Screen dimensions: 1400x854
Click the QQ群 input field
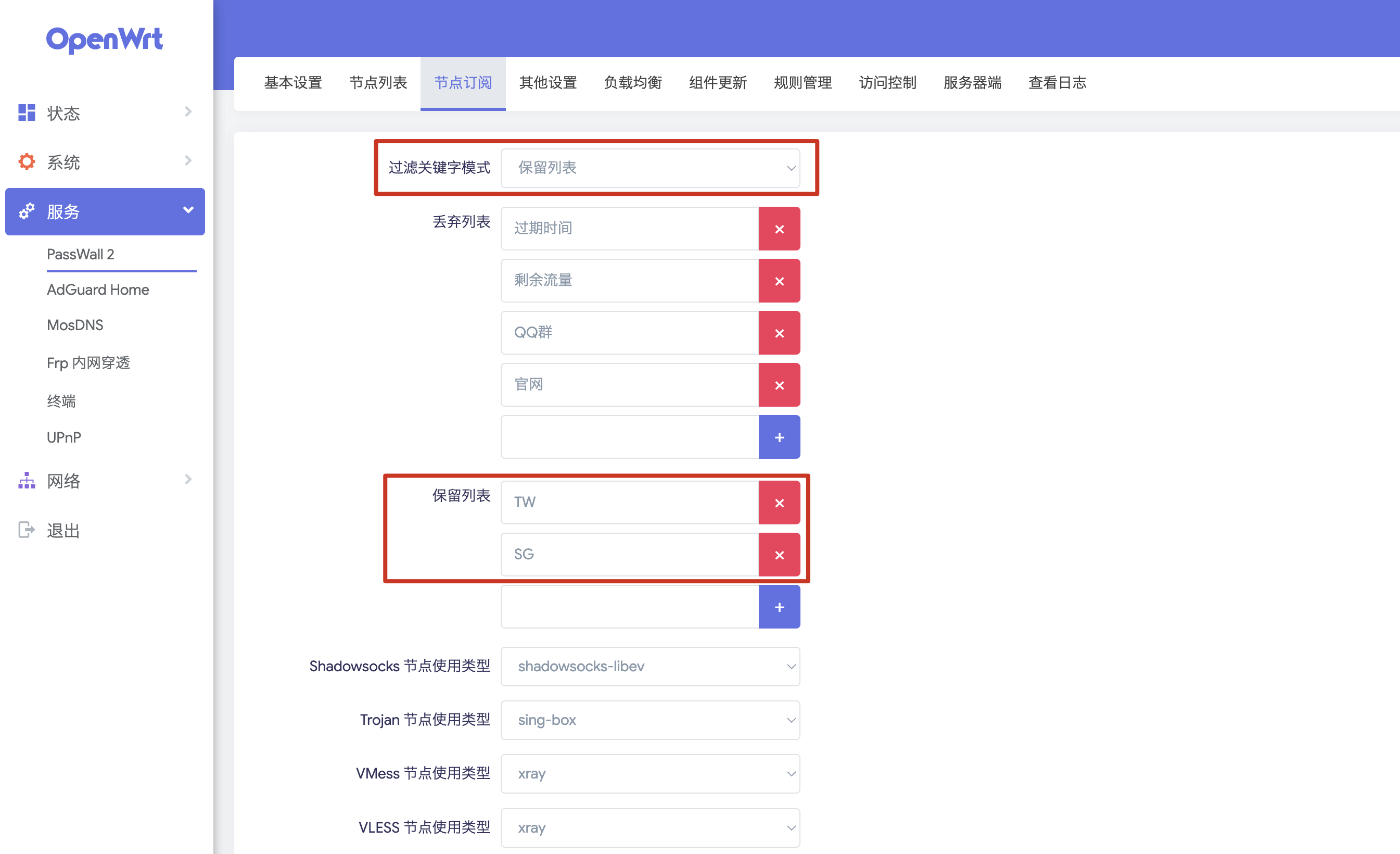click(x=630, y=333)
